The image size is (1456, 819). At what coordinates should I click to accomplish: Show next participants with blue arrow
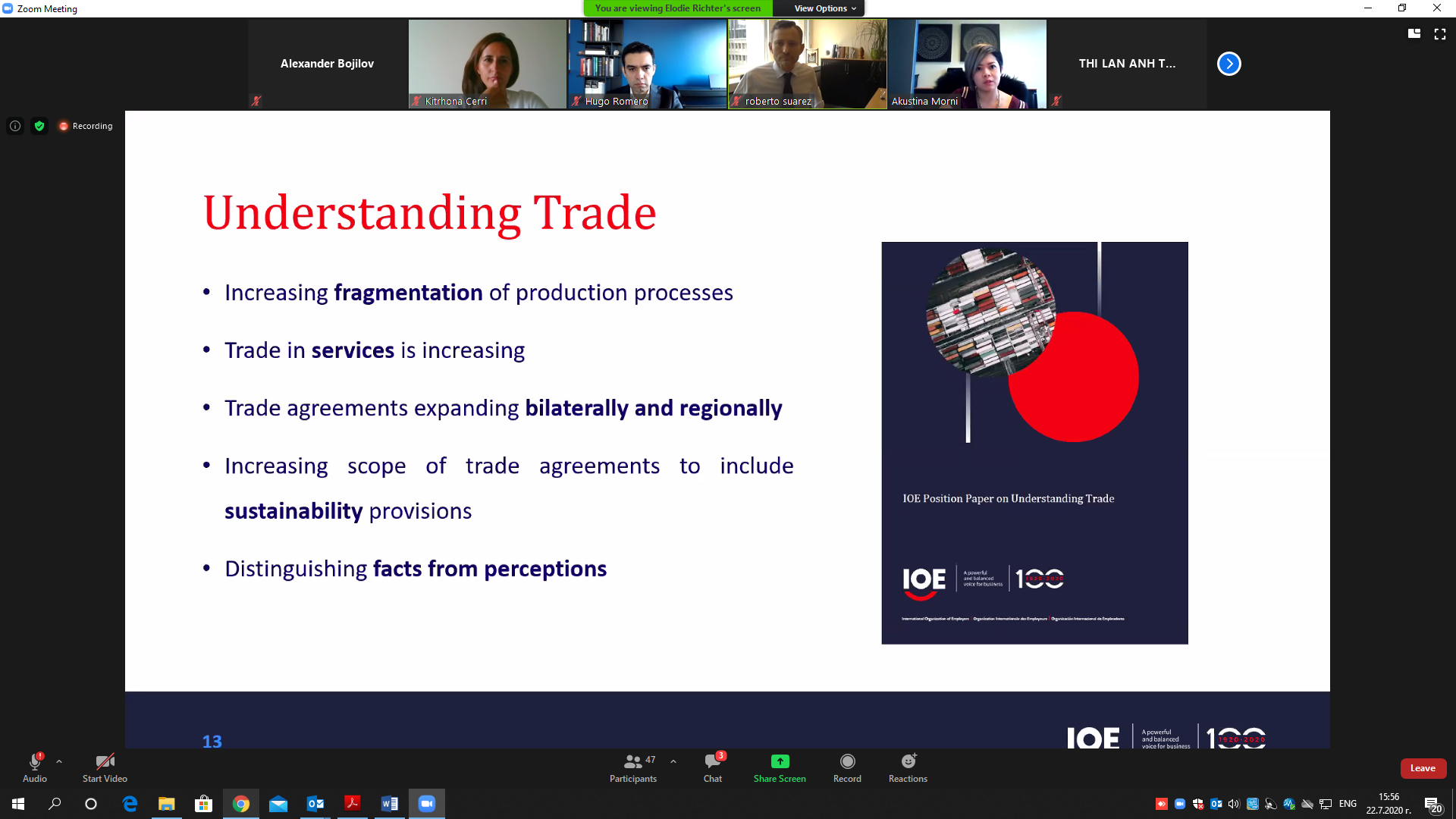tap(1228, 64)
